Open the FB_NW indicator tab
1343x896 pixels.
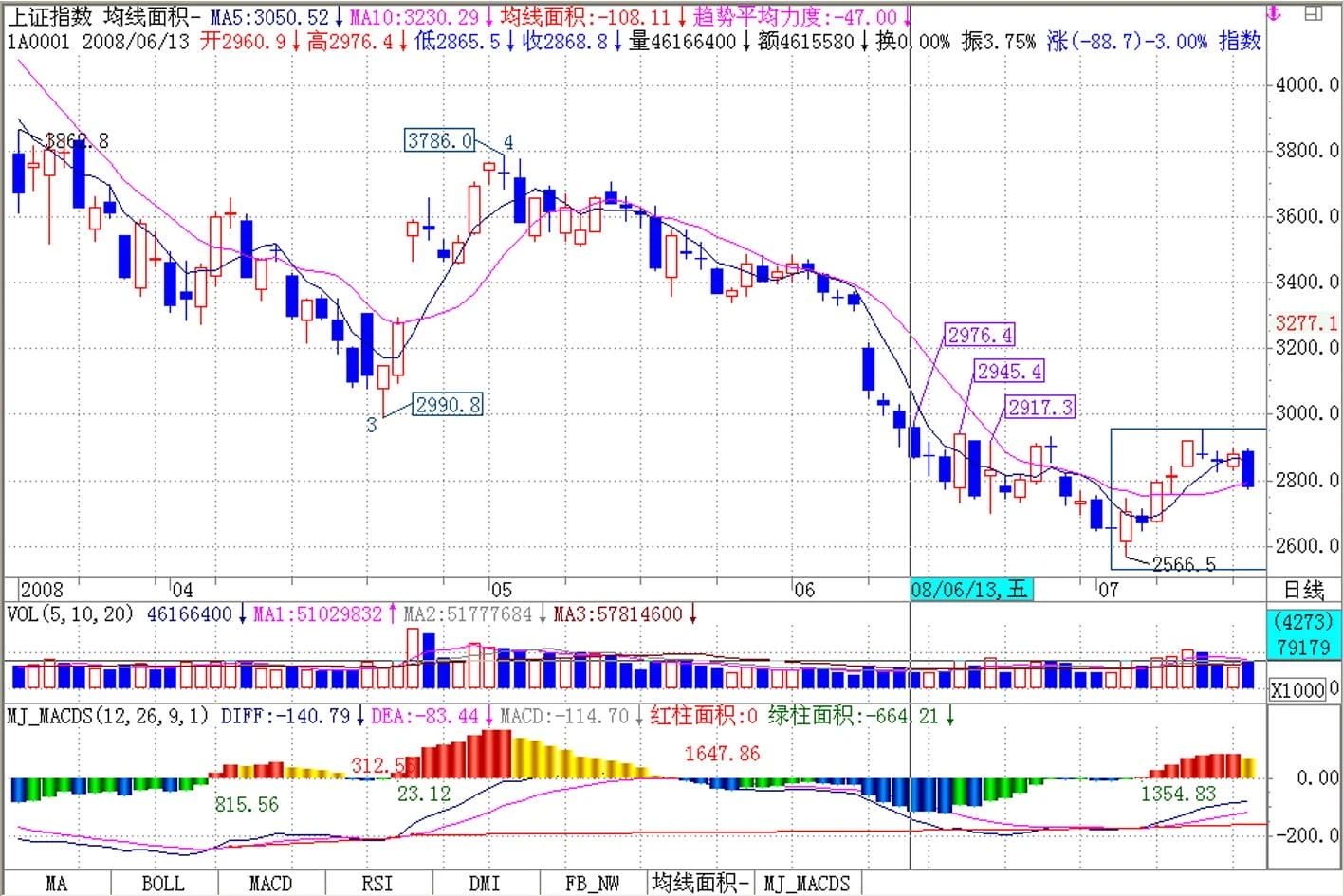coord(592,884)
